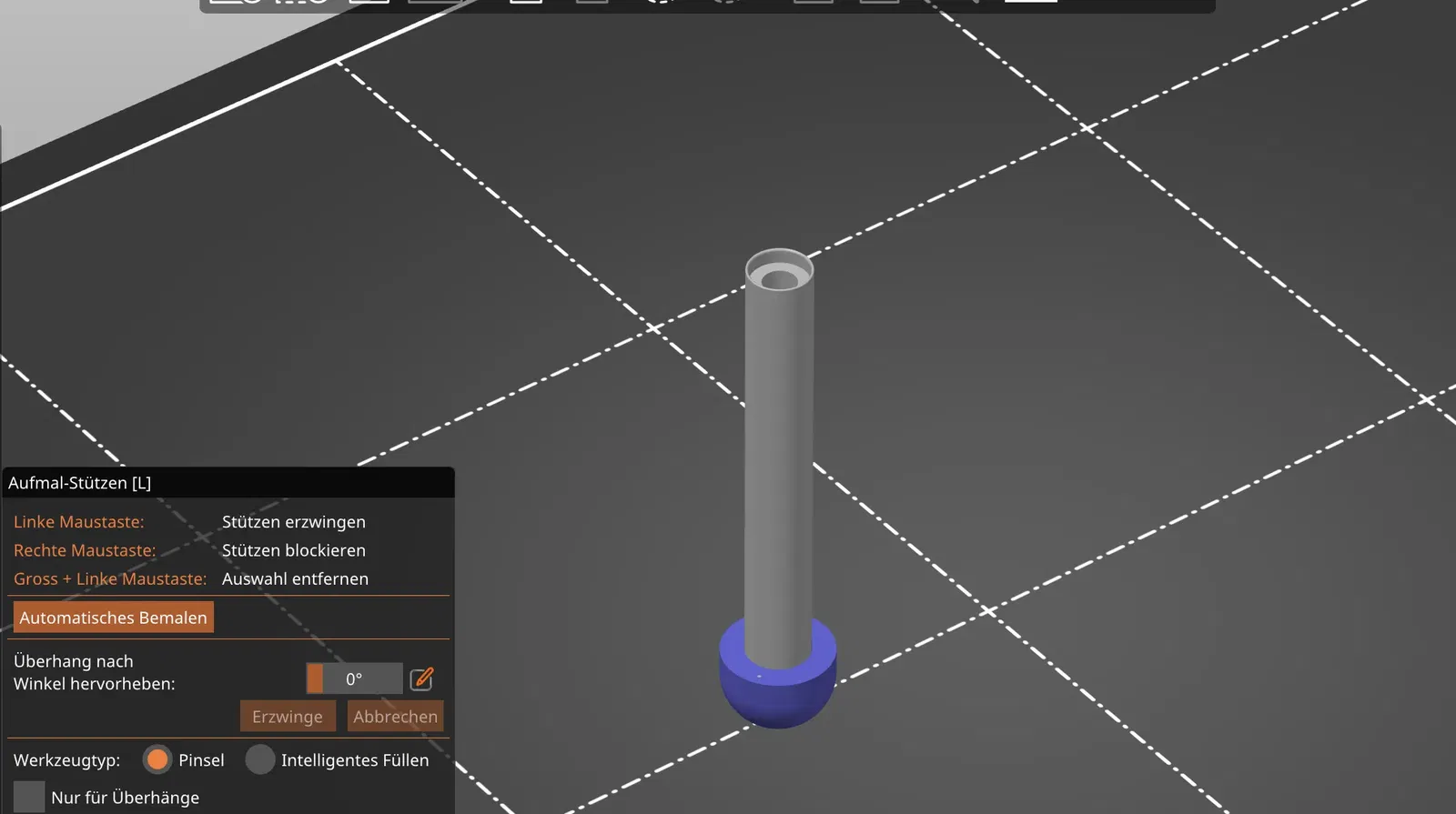Click the "Stützen erzwingen" text
This screenshot has height=814, width=1456.
coord(294,522)
